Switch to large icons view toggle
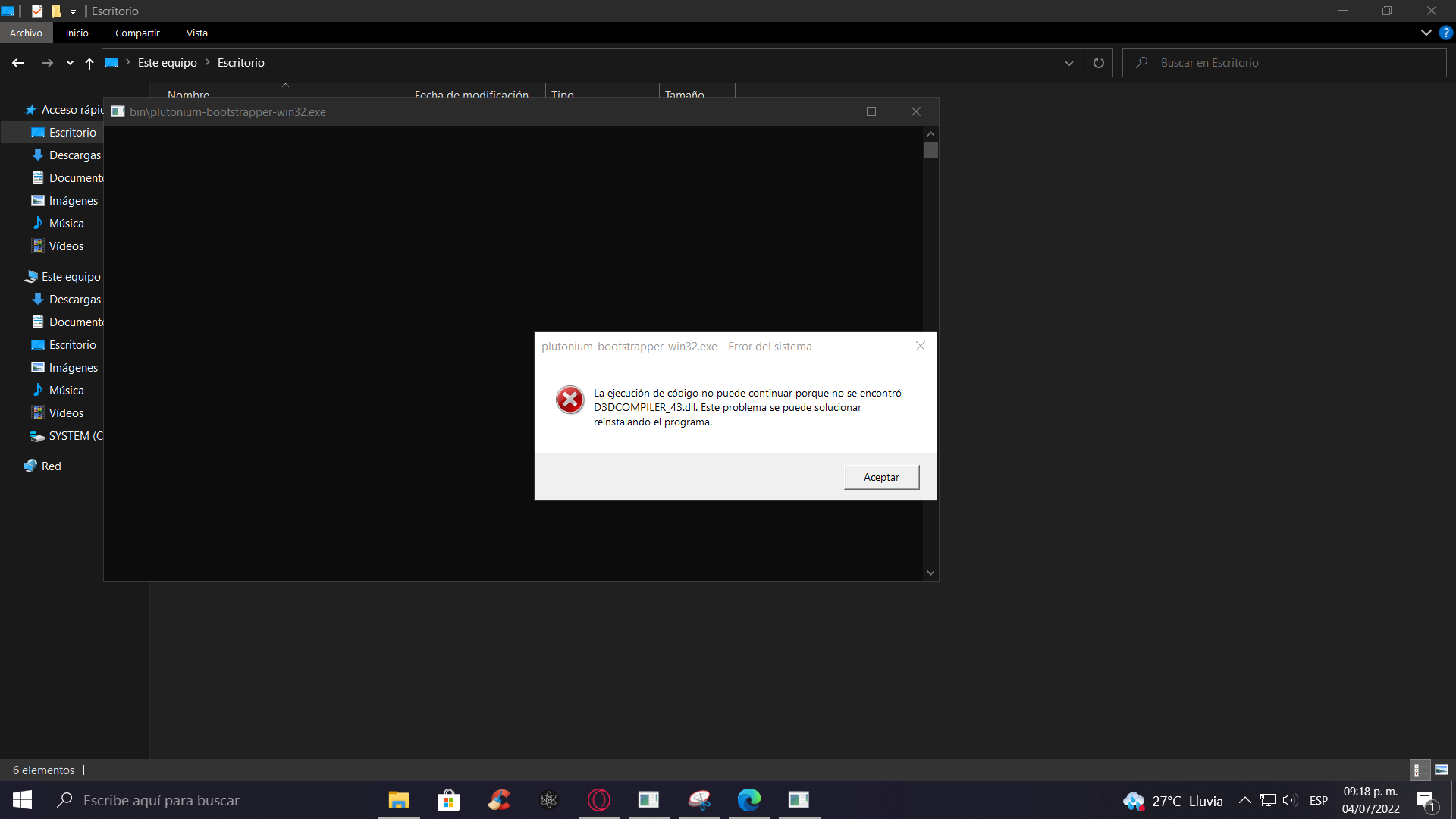The width and height of the screenshot is (1456, 819). coord(1442,770)
